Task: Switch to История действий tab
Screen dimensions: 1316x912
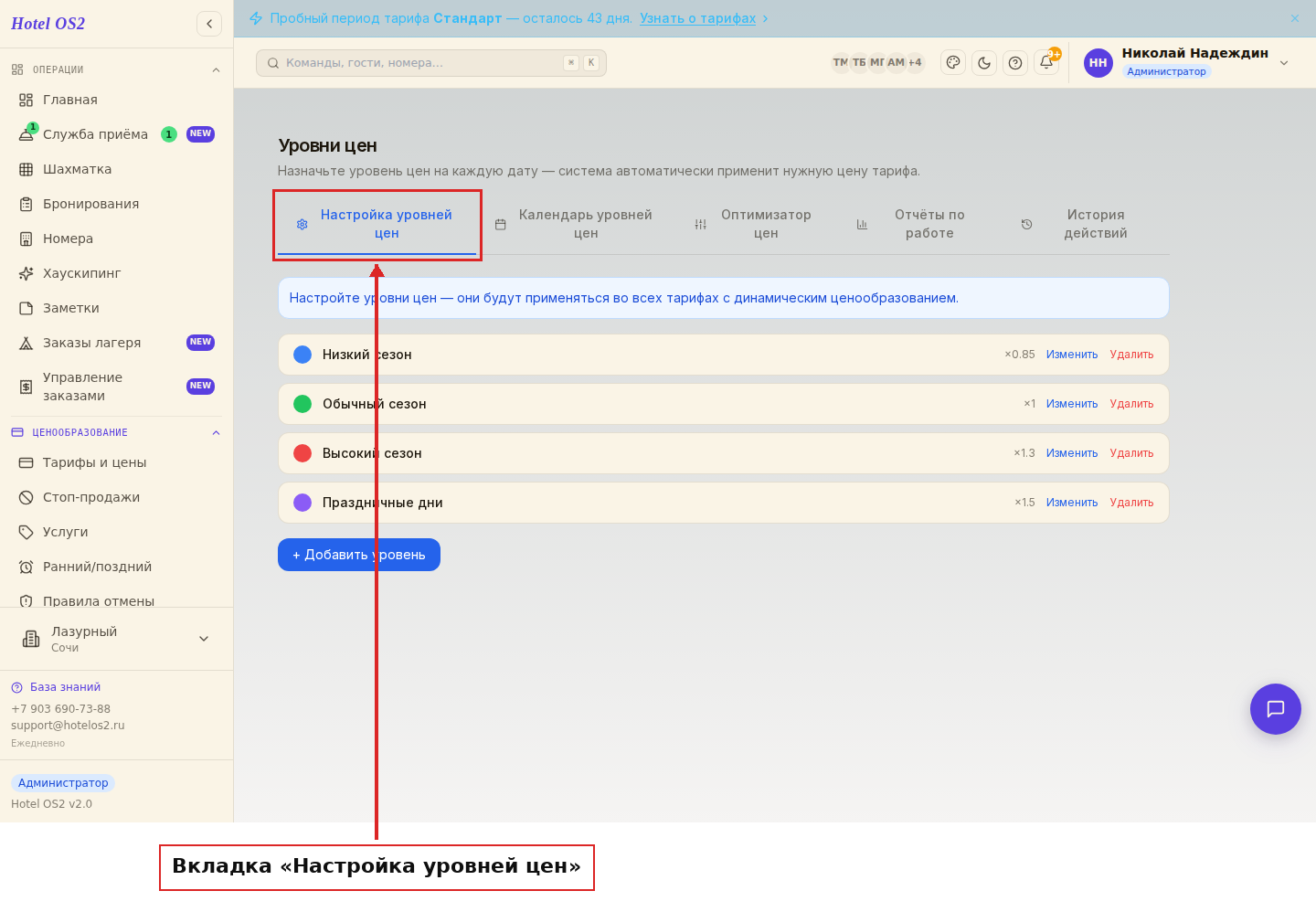Action: click(1084, 224)
